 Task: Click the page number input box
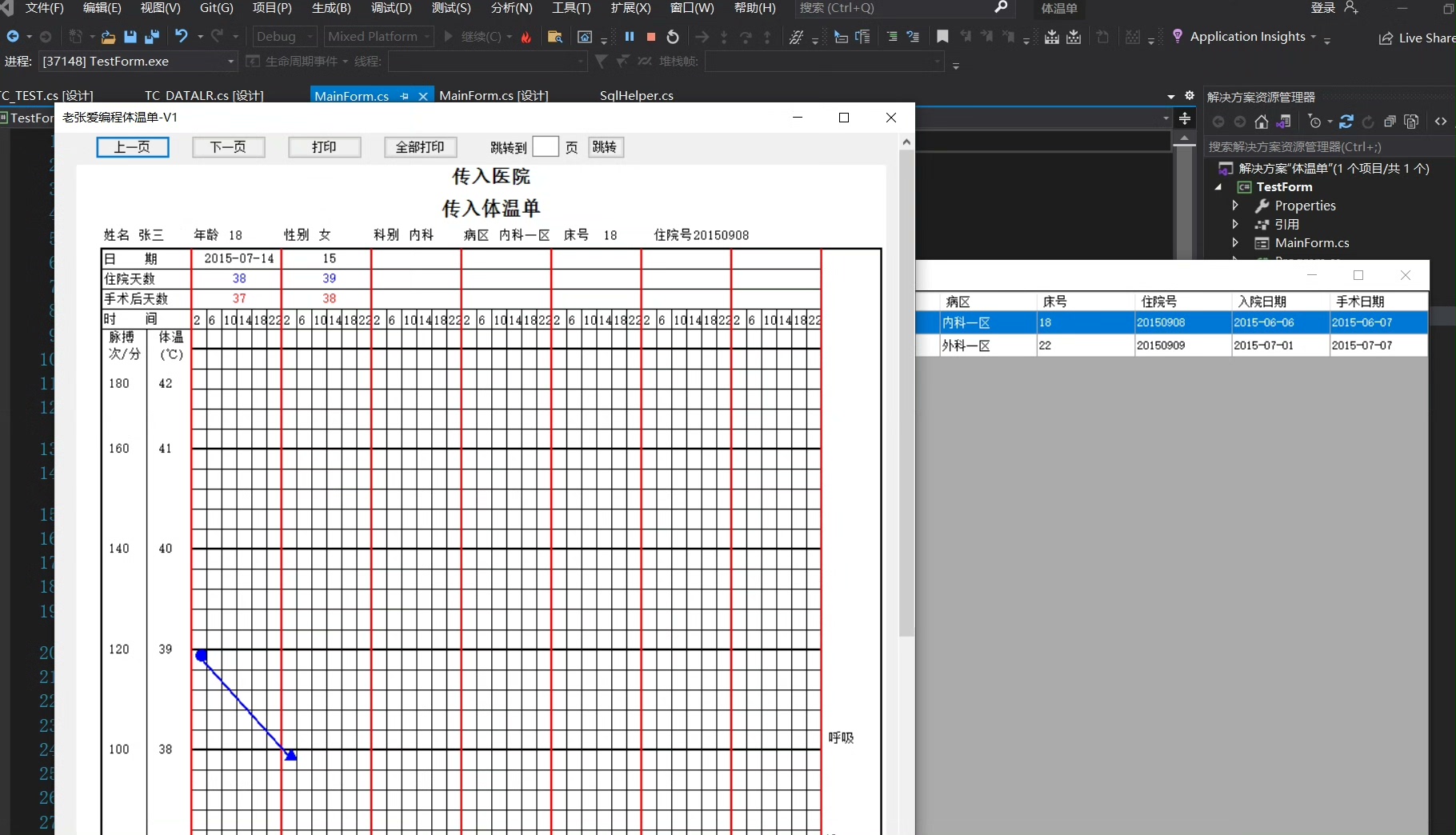coord(545,147)
